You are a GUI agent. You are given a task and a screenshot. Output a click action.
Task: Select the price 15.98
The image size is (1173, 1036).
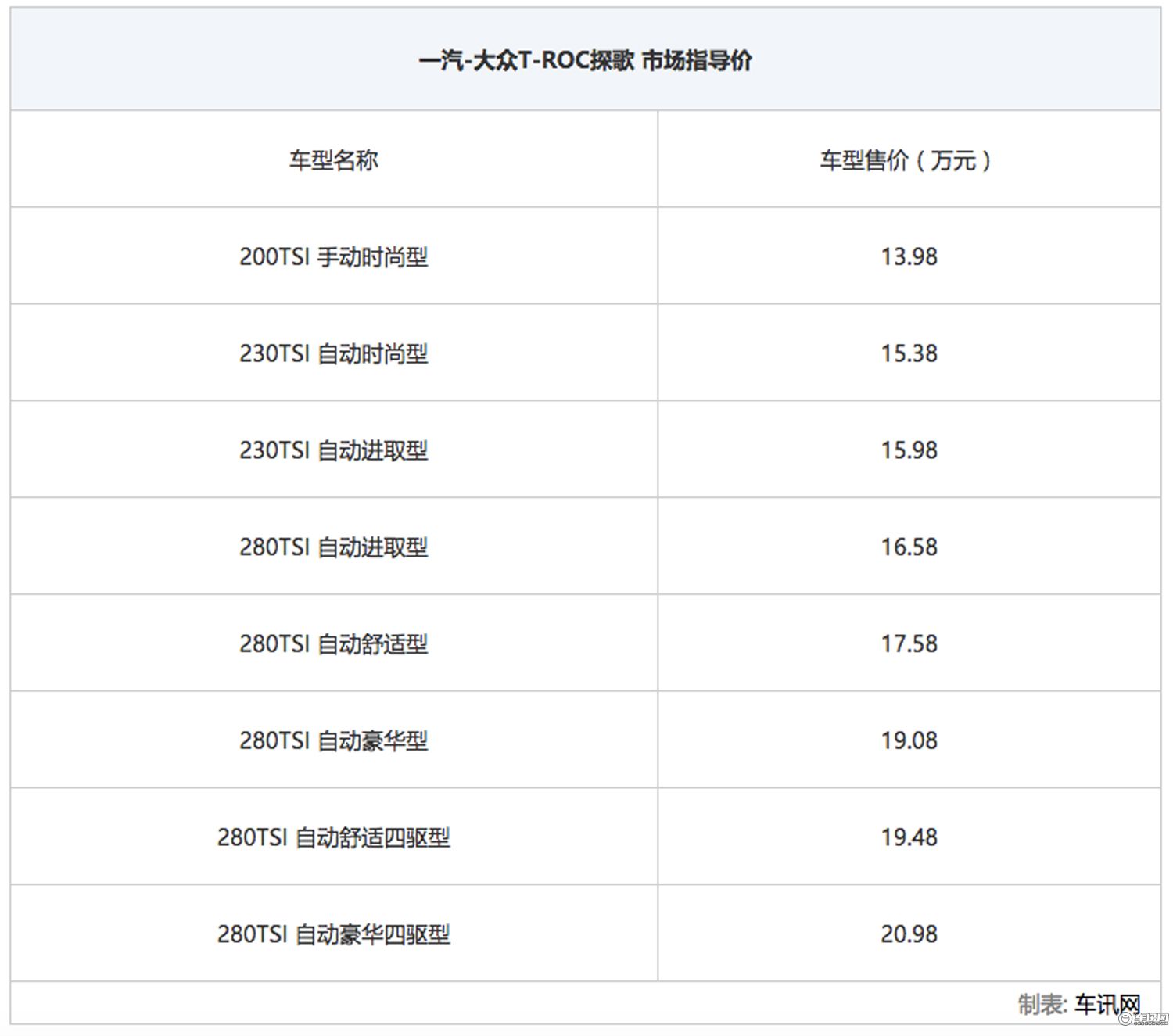pyautogui.click(x=909, y=450)
